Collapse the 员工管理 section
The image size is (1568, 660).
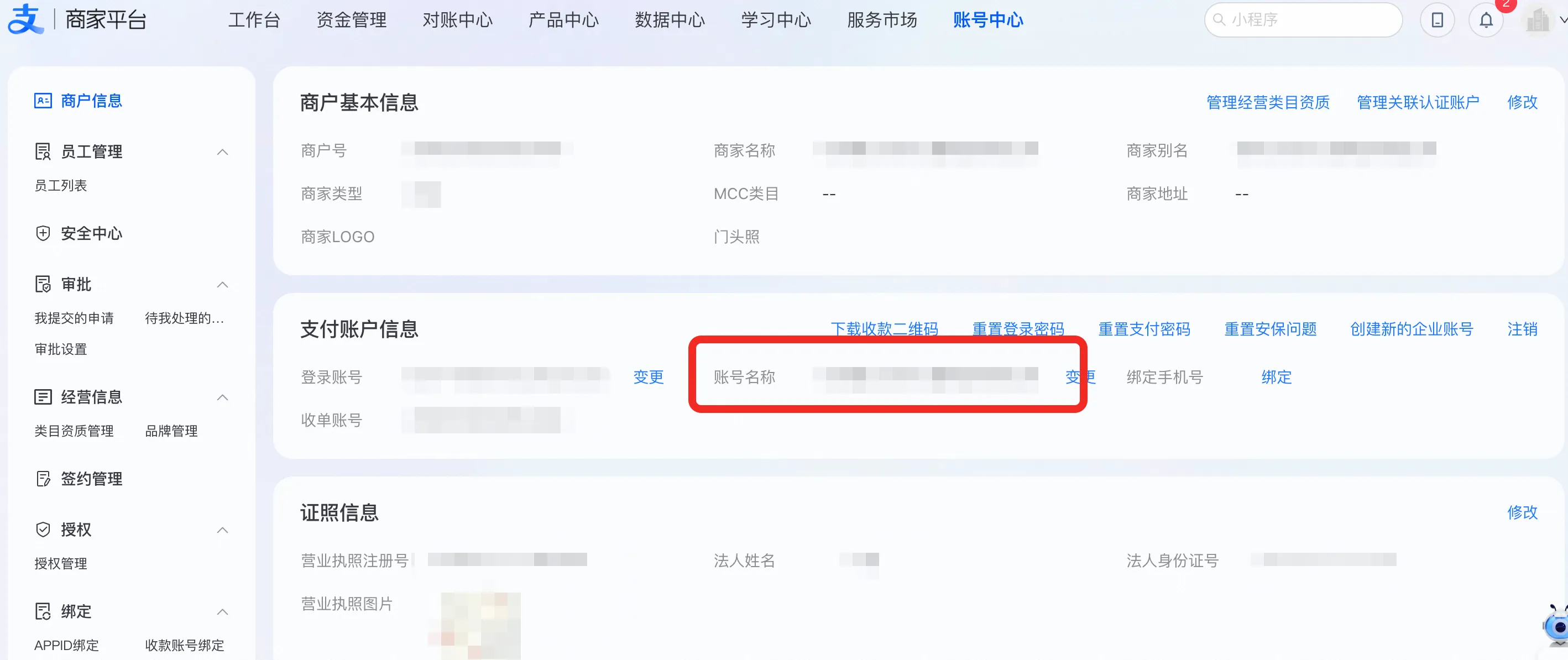[x=223, y=151]
